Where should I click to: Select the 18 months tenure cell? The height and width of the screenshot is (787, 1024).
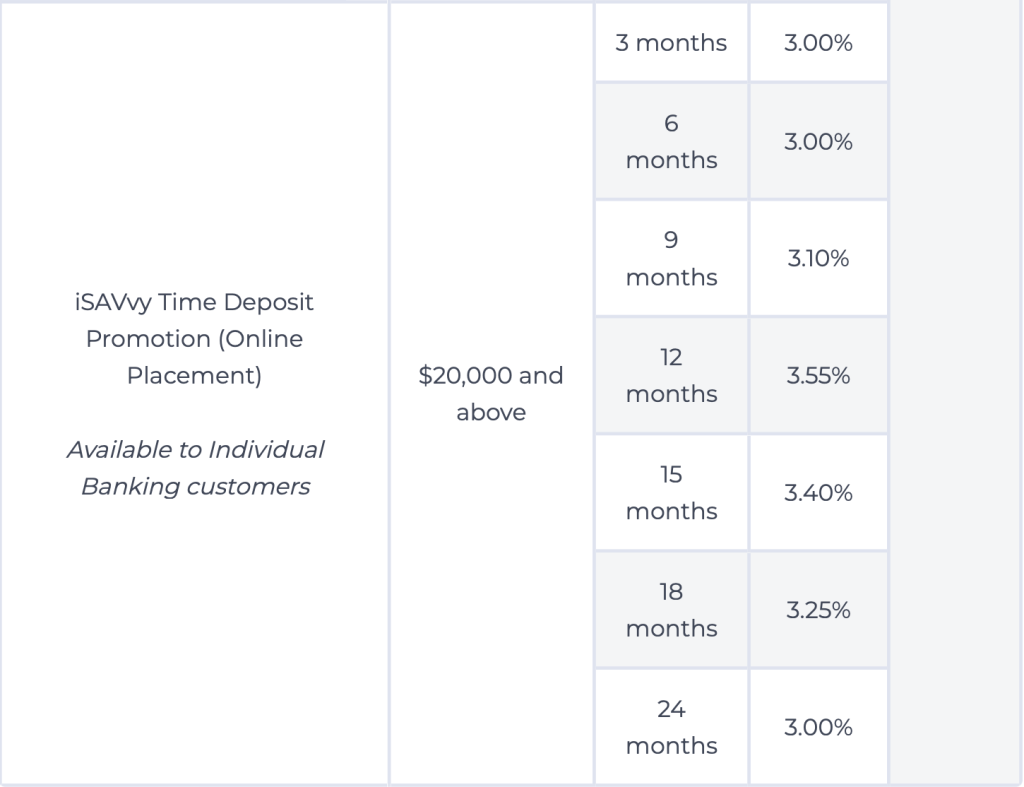671,609
